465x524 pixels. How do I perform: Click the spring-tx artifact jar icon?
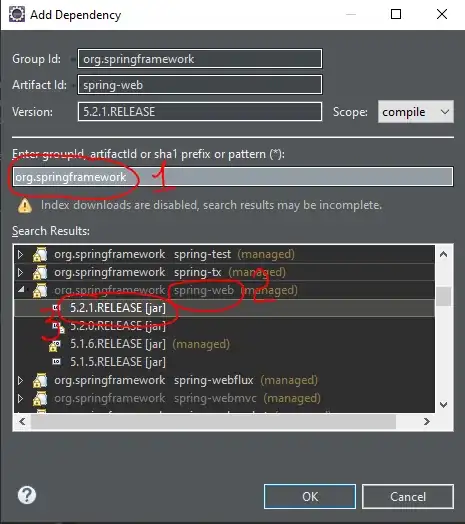40,272
